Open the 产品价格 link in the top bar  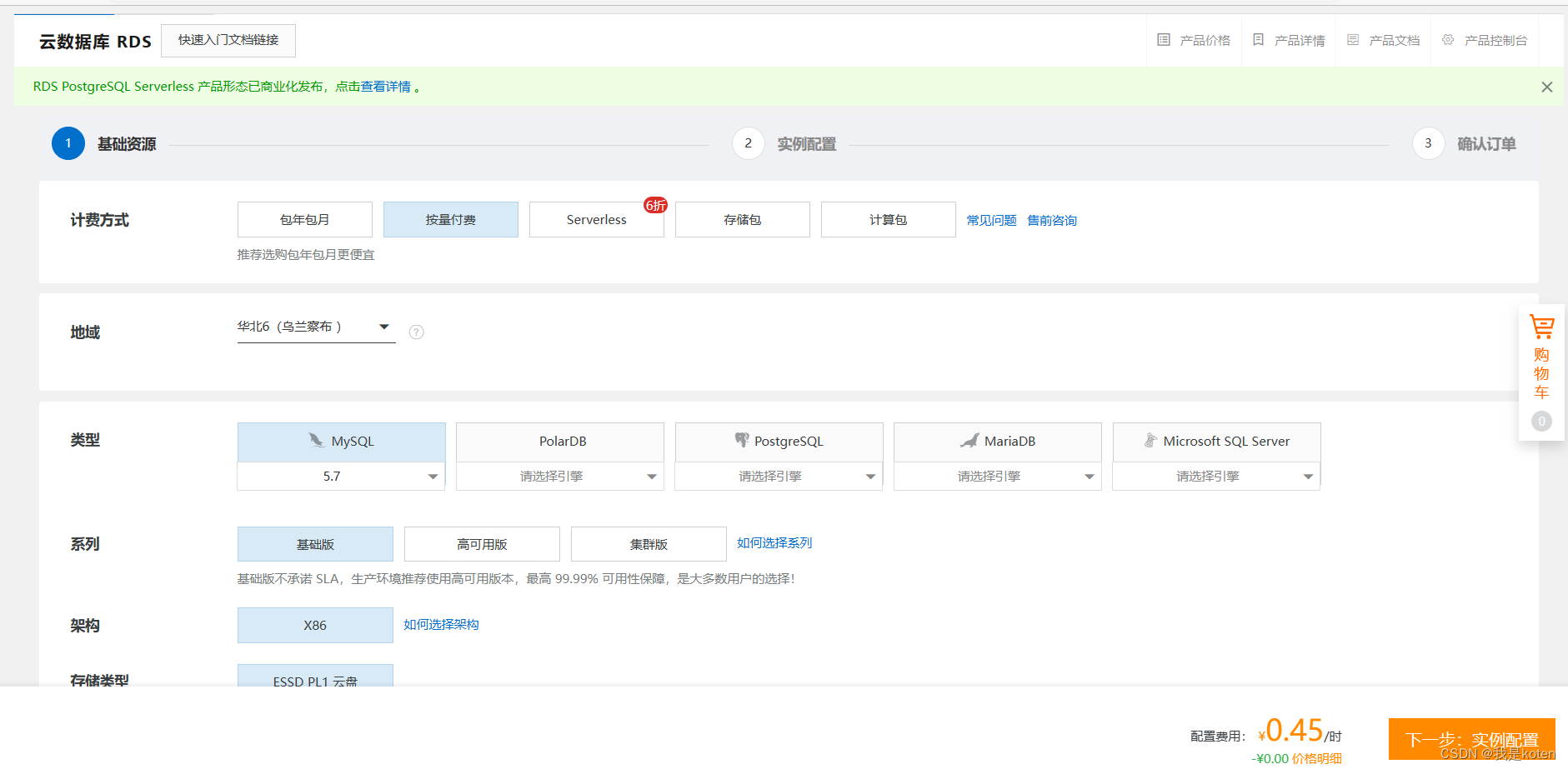(x=1205, y=40)
